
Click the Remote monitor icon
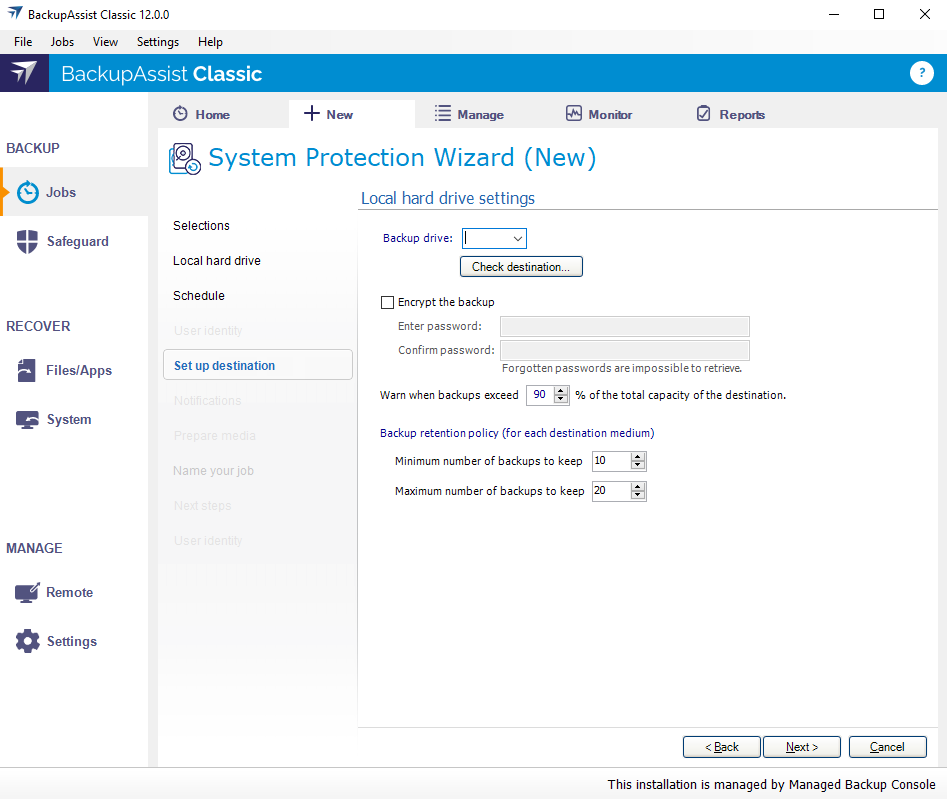[27, 592]
